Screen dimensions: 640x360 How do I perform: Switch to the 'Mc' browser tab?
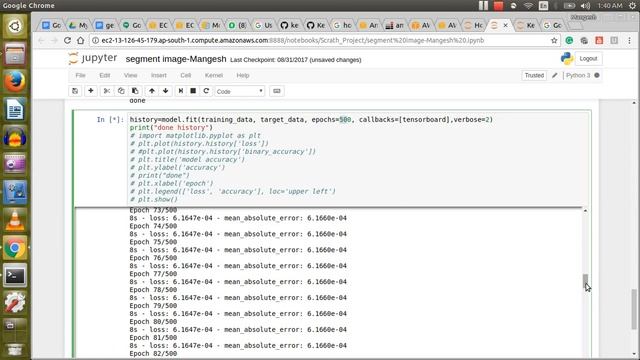(x=211, y=25)
